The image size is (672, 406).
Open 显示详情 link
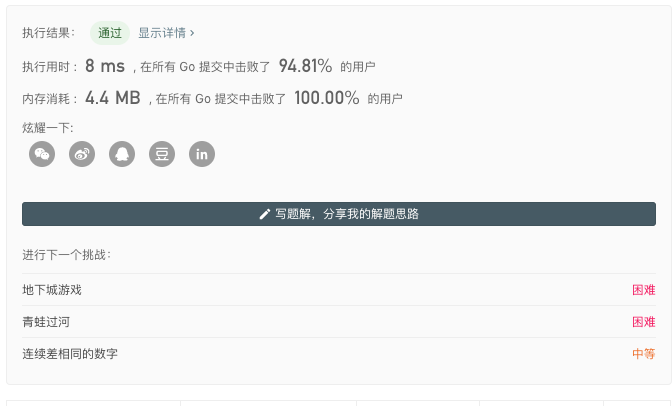coord(162,33)
